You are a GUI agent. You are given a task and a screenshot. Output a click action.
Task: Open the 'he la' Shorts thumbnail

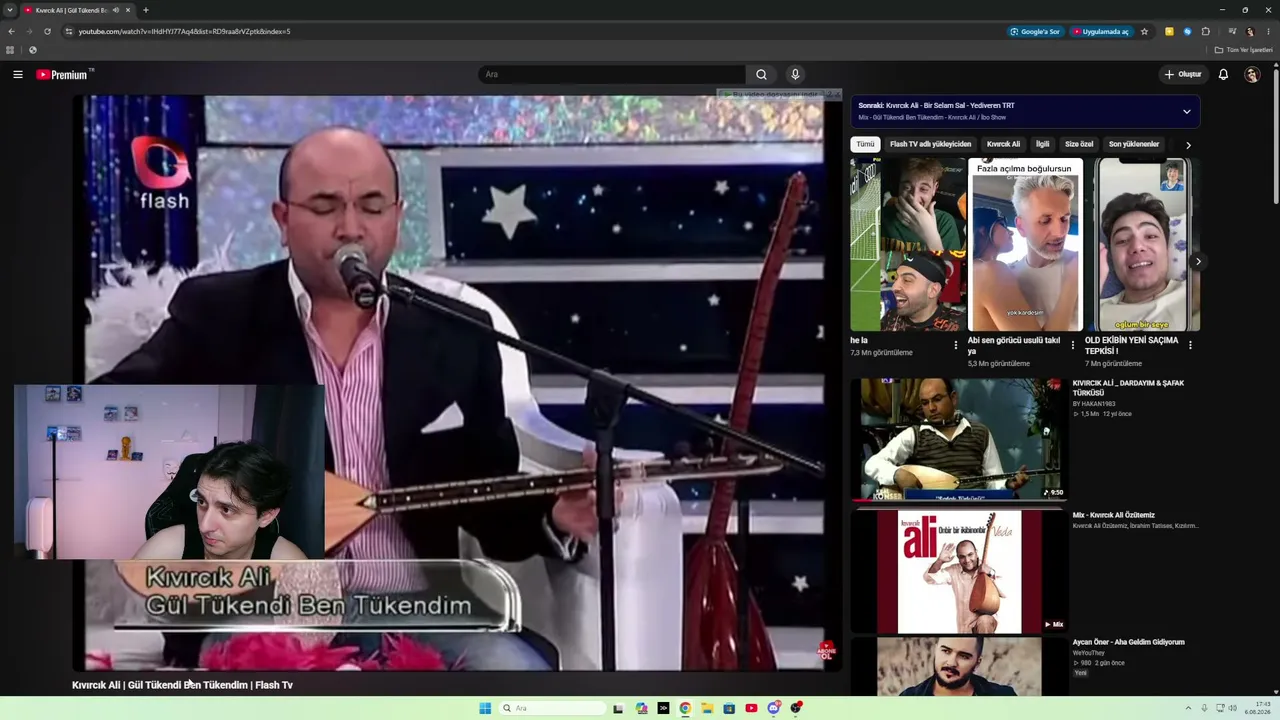(x=908, y=244)
